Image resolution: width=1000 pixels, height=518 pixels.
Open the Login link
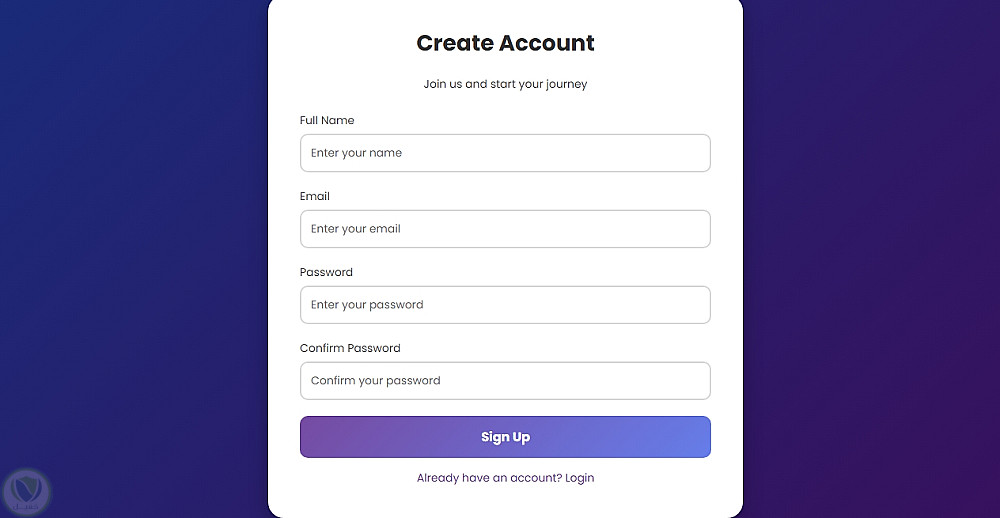tap(580, 478)
